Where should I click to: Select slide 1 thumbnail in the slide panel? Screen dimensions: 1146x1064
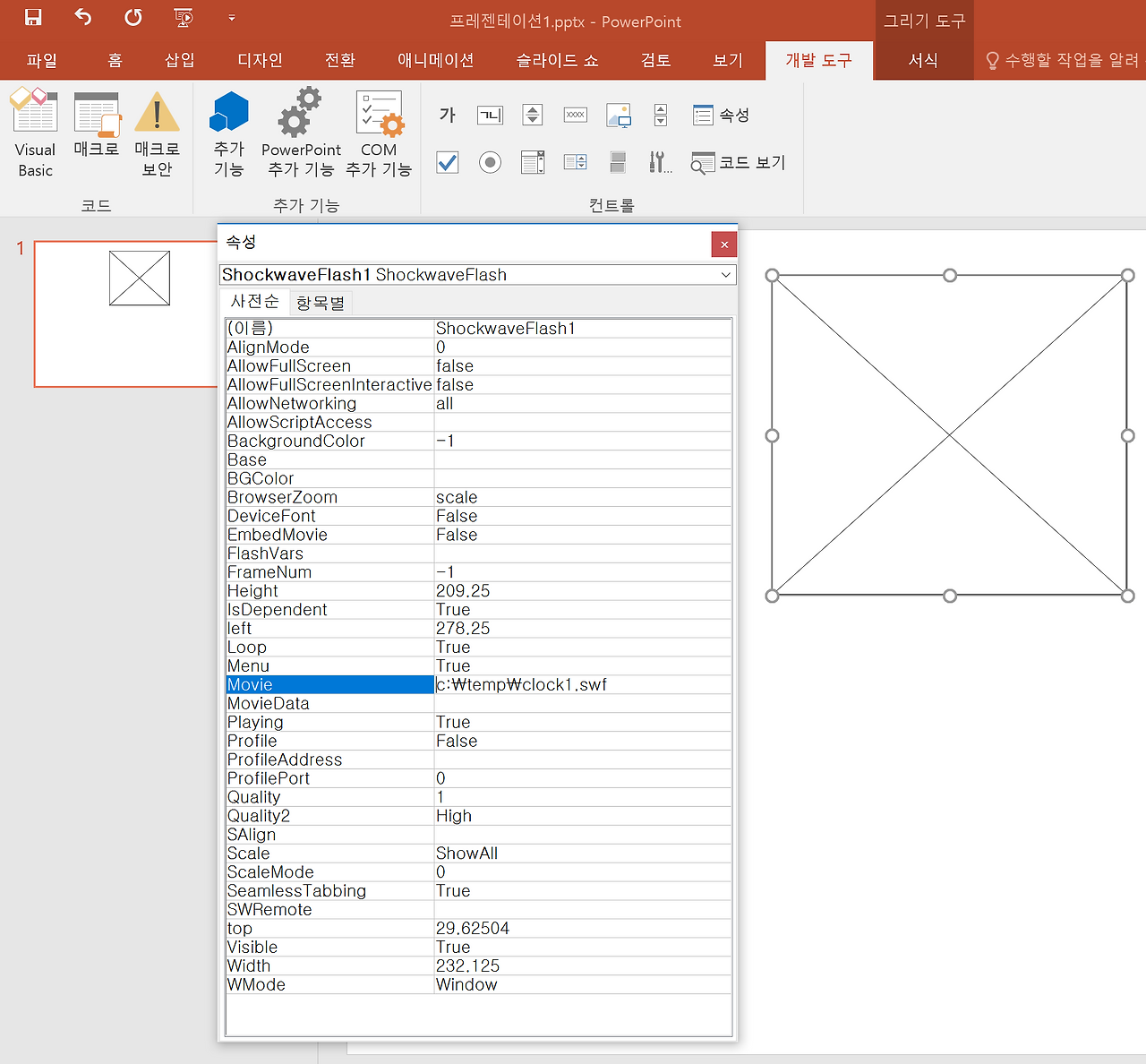coord(125,313)
